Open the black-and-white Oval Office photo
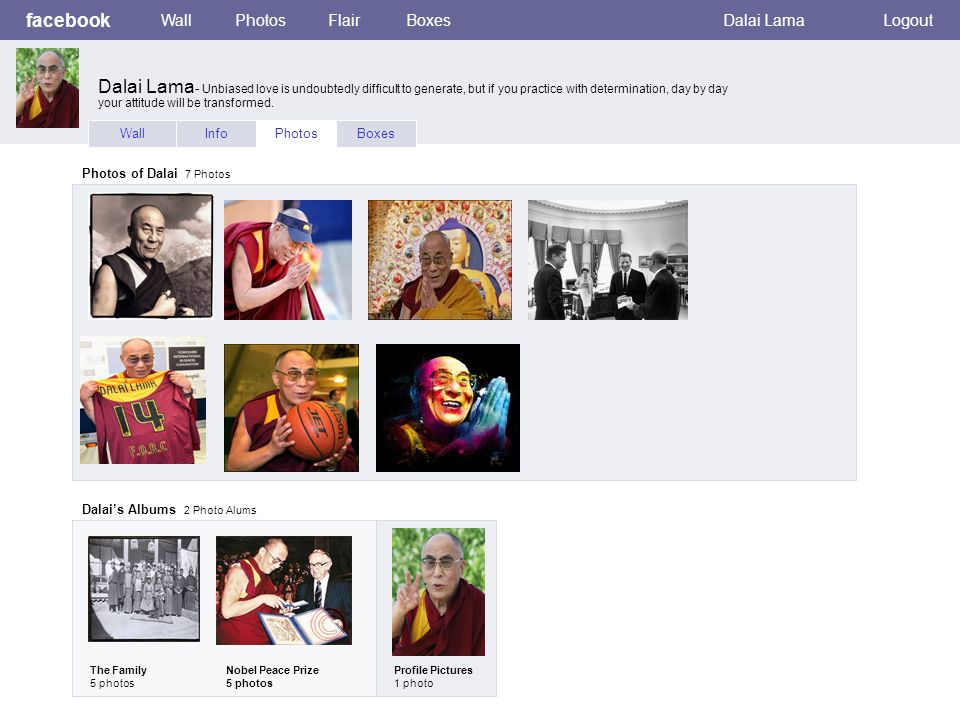The image size is (960, 720). click(x=608, y=260)
